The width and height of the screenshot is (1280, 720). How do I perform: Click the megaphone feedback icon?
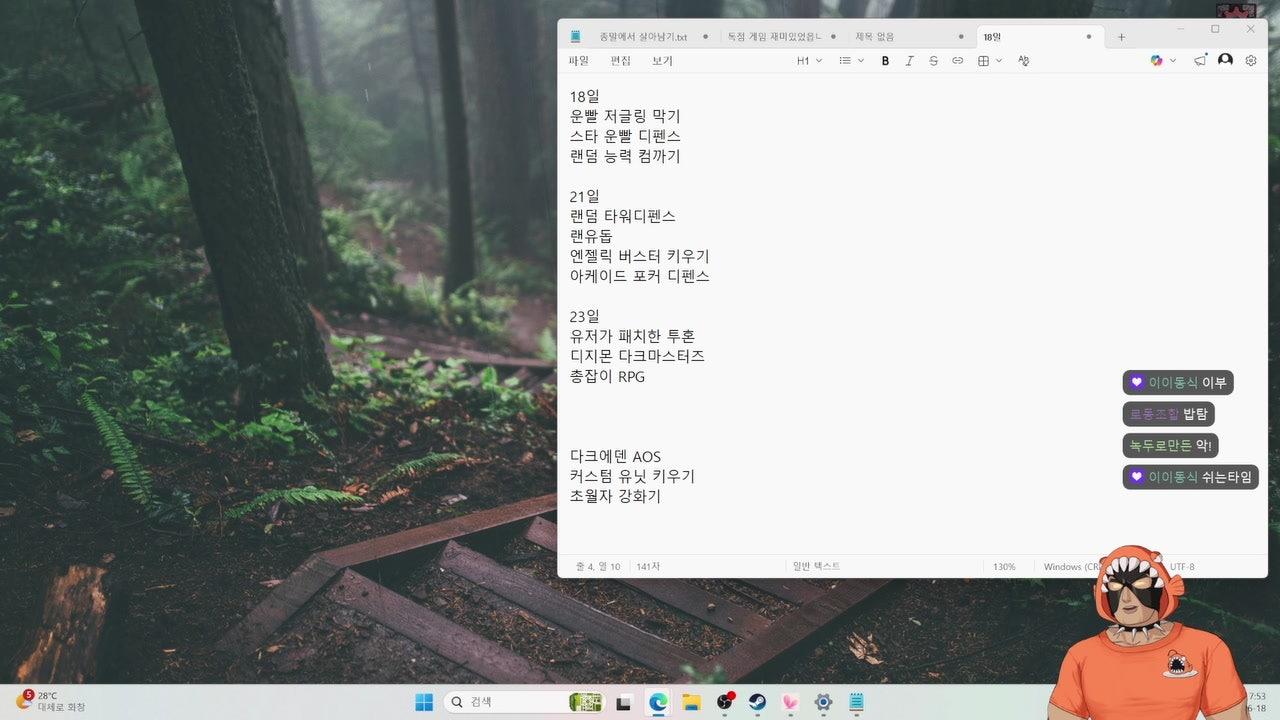tap(1200, 61)
